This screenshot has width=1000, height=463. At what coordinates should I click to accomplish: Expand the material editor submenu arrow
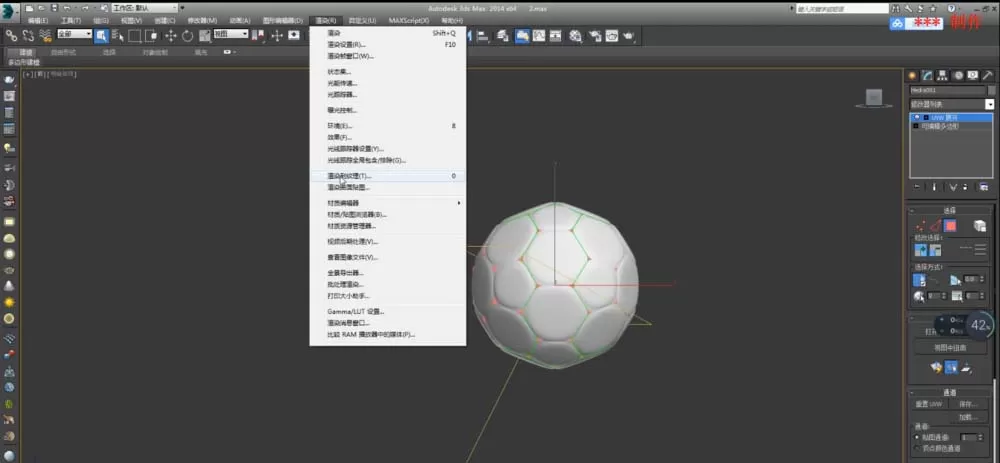click(x=459, y=203)
